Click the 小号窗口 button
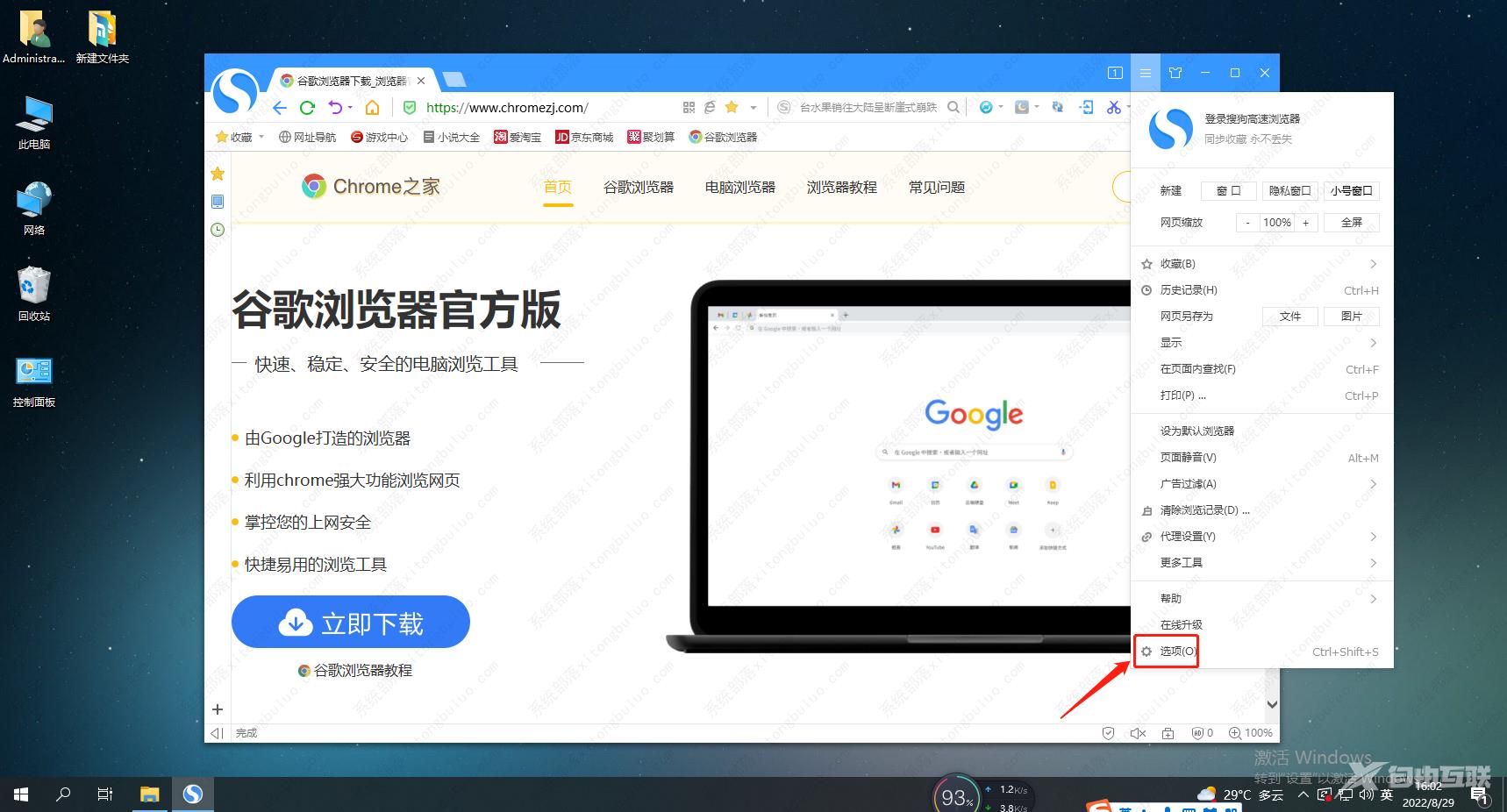Screen dimensions: 1507x812 [x=1352, y=190]
